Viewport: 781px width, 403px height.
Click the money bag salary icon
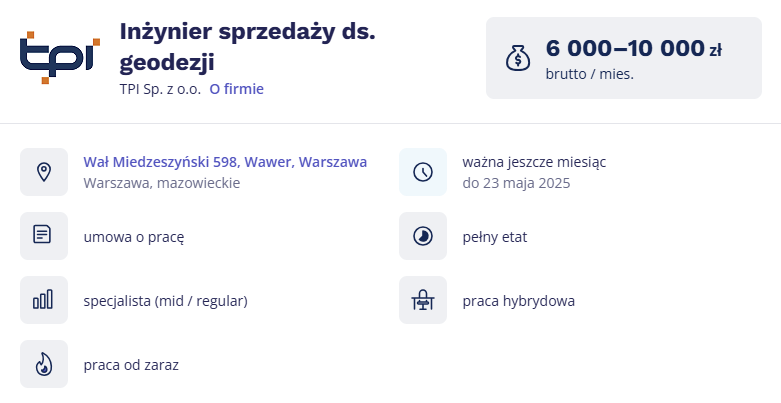pyautogui.click(x=518, y=58)
